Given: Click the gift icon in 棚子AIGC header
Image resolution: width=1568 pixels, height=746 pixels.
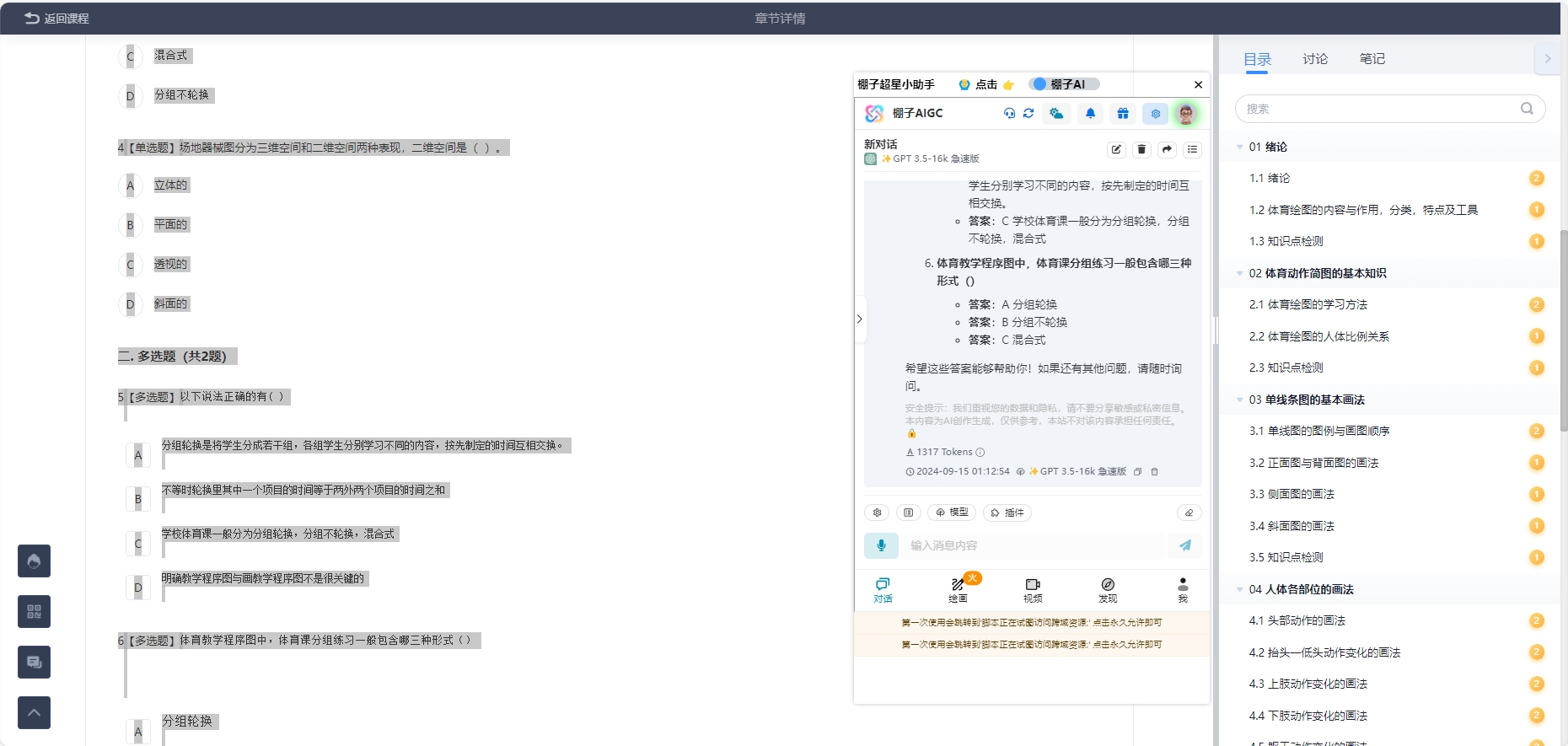Looking at the screenshot, I should tap(1123, 114).
